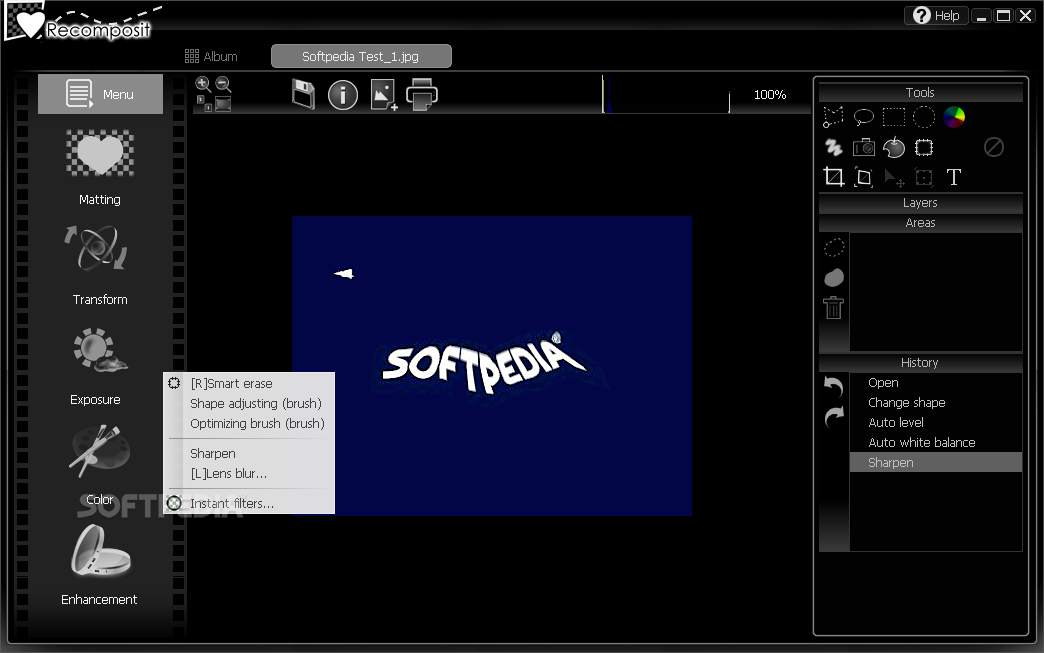This screenshot has height=653, width=1044.
Task: Choose Sharpen from the popup menu
Action: 249,453
